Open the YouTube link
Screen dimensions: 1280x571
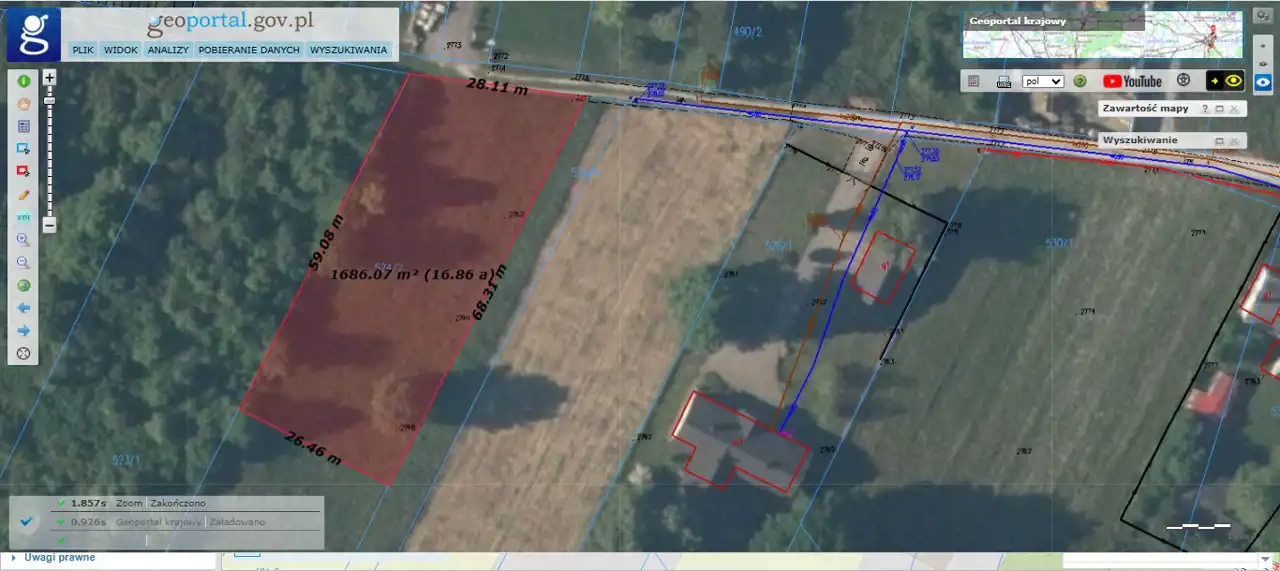pyautogui.click(x=1132, y=81)
